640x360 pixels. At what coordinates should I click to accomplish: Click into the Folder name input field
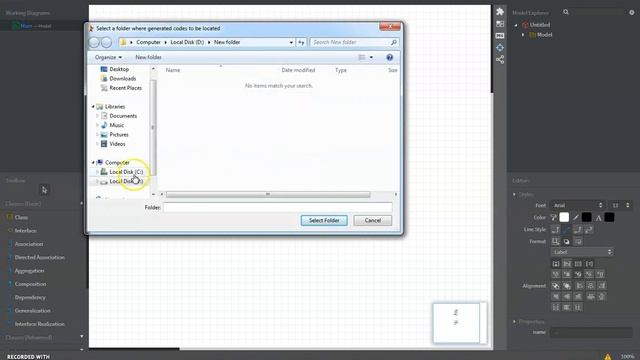[278, 208]
